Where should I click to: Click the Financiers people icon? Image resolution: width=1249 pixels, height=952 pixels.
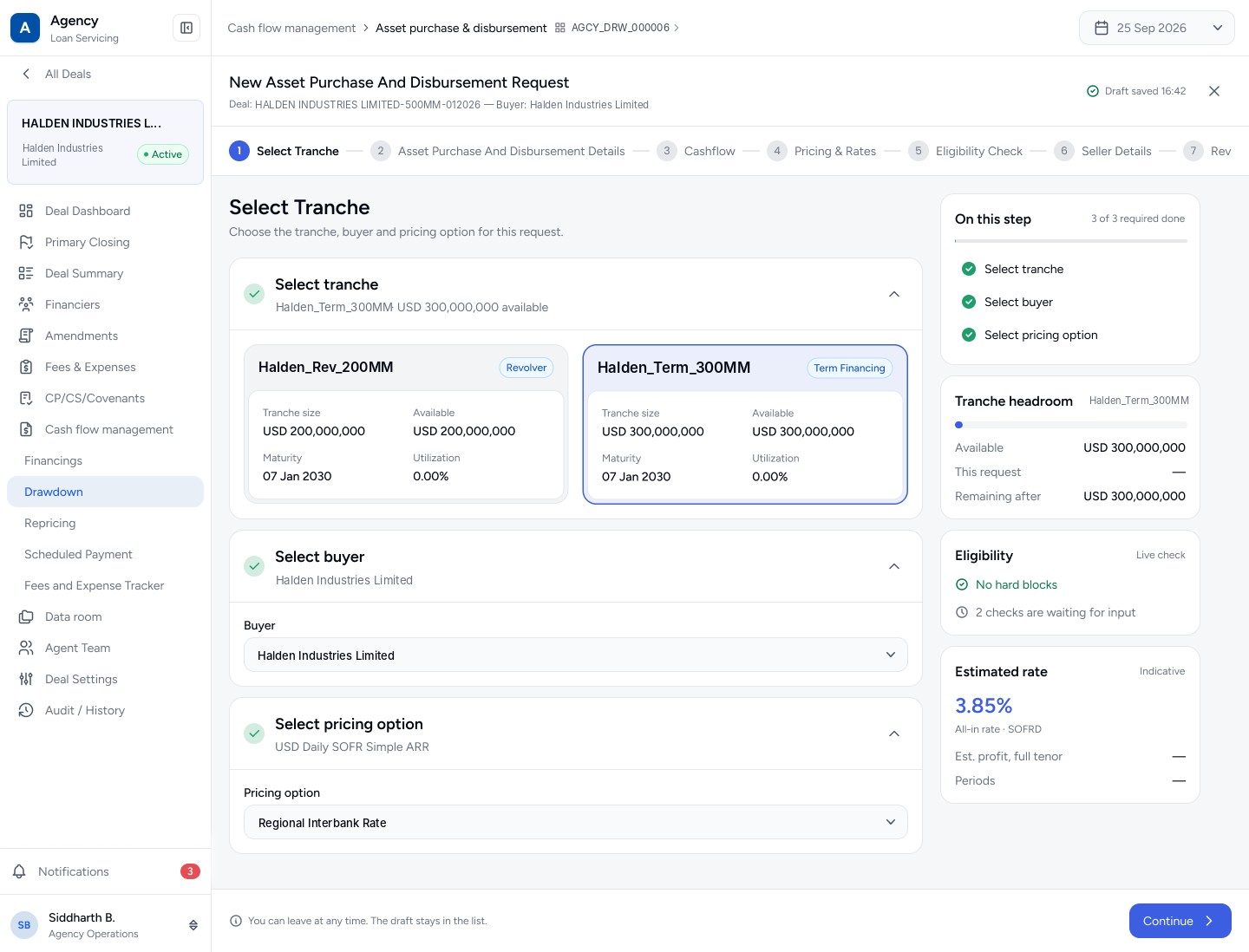point(26,304)
